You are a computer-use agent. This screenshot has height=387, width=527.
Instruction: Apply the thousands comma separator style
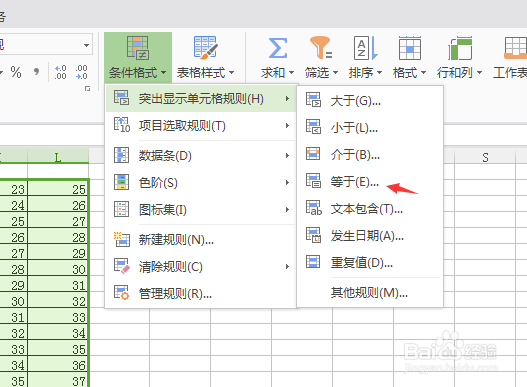click(x=36, y=72)
